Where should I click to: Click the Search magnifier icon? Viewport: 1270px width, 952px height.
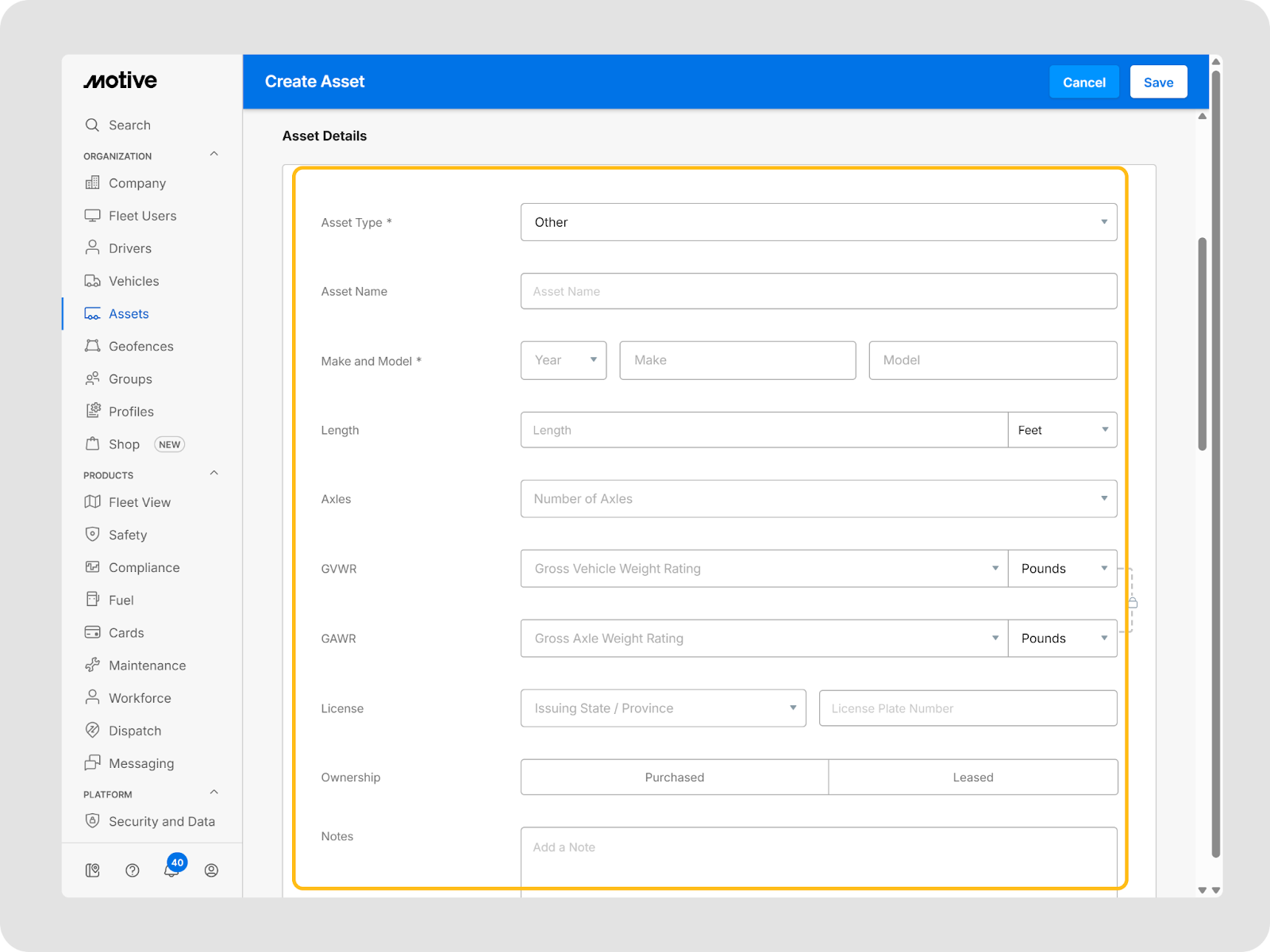coord(92,125)
